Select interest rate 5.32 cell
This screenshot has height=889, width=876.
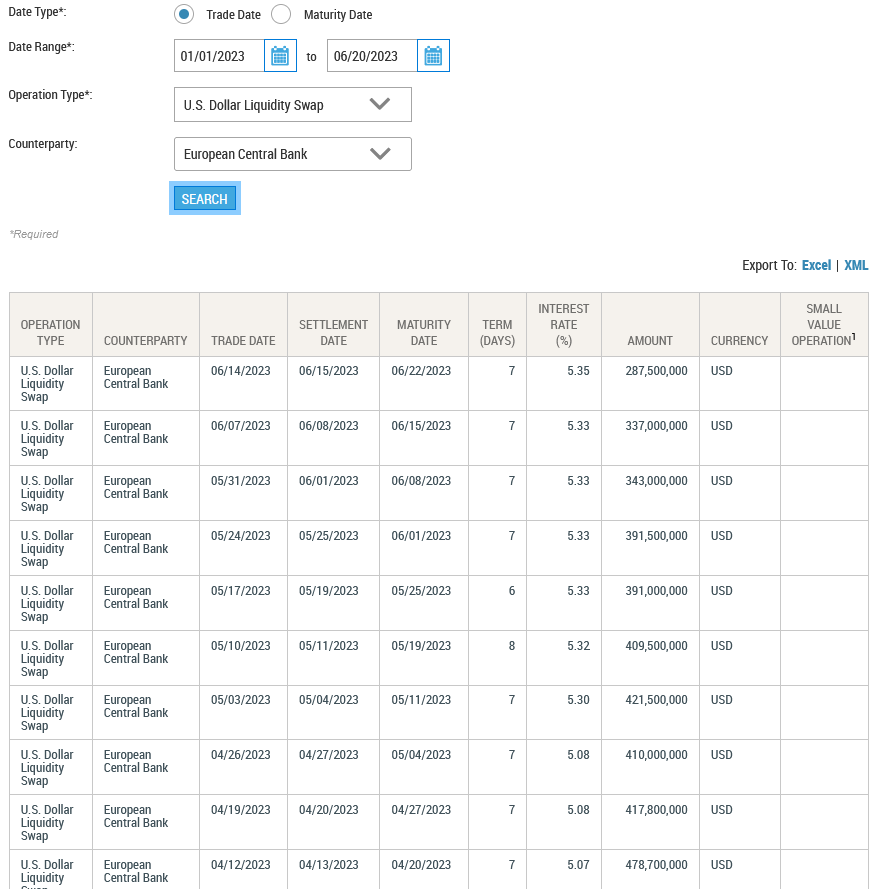(x=564, y=658)
